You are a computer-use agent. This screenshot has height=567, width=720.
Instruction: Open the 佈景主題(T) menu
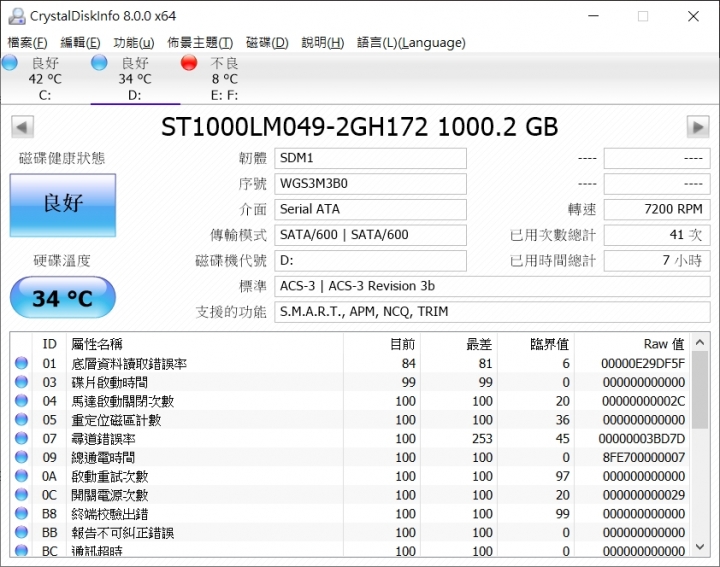point(200,43)
